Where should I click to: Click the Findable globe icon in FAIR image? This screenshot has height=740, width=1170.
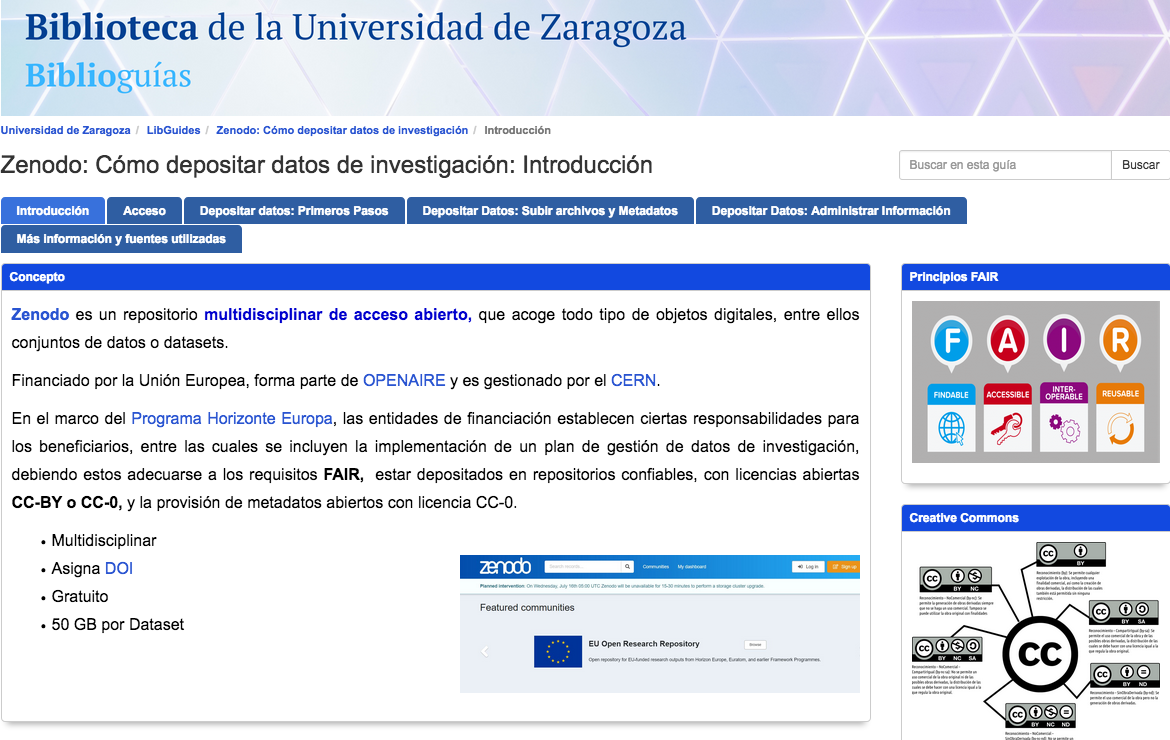(x=951, y=429)
